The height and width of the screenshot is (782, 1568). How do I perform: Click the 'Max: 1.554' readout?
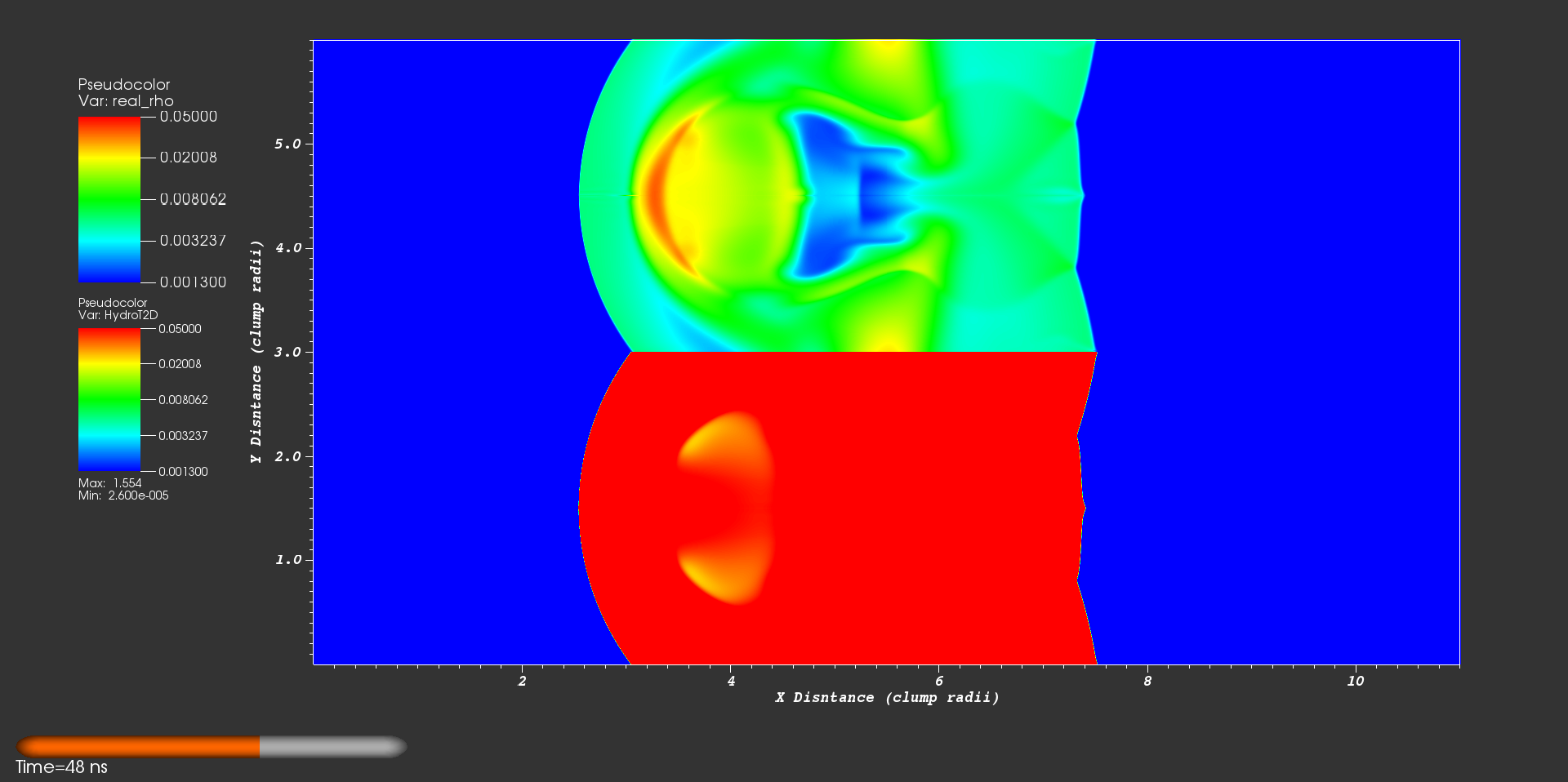pyautogui.click(x=110, y=483)
